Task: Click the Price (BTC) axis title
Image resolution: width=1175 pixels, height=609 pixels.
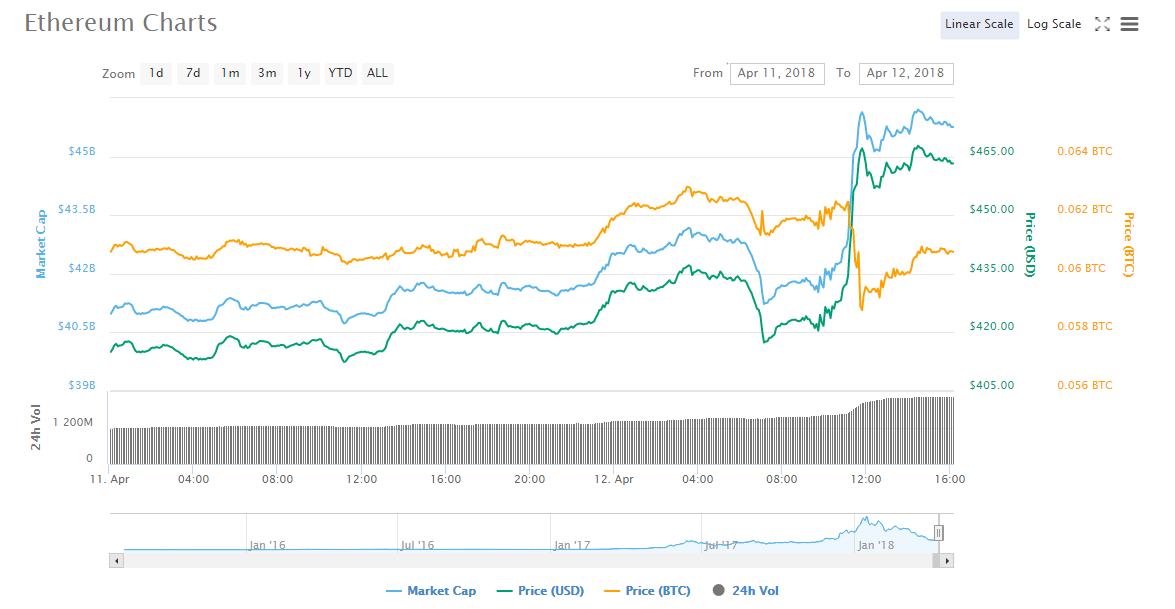Action: click(x=1129, y=244)
